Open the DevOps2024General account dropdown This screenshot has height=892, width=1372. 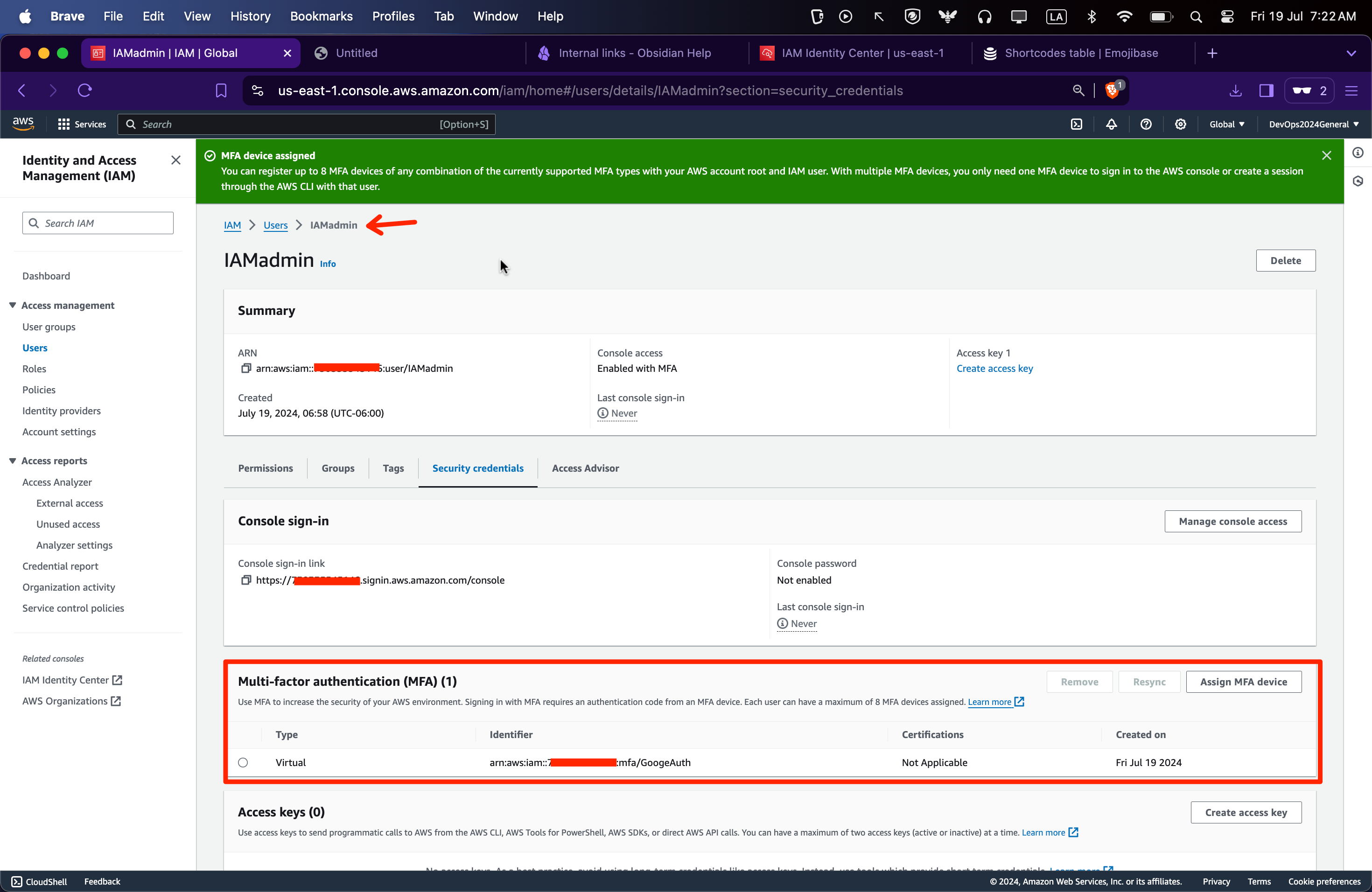(1313, 125)
